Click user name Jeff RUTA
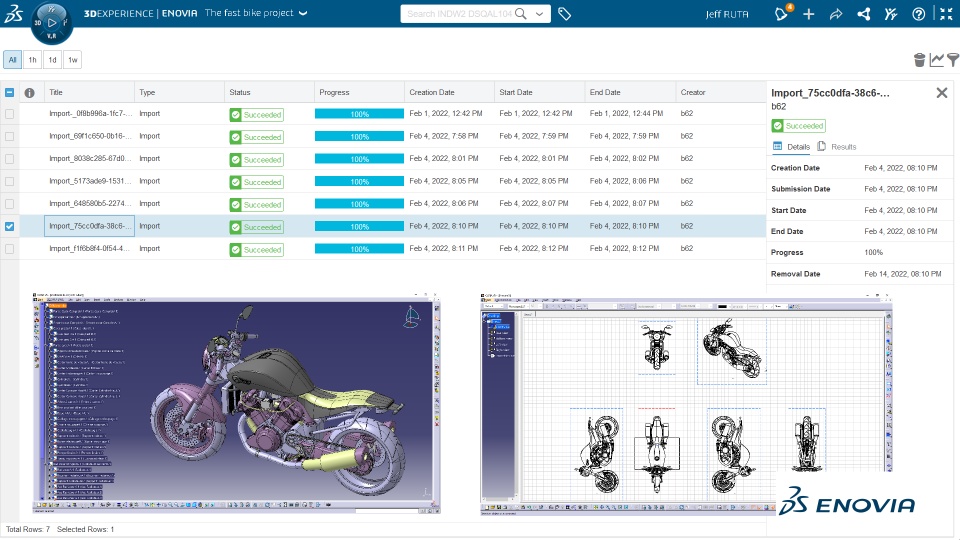The image size is (960, 540). point(727,14)
